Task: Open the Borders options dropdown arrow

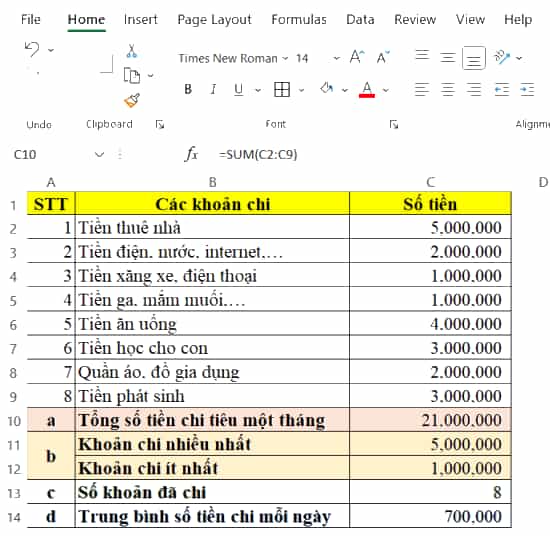Action: click(x=301, y=91)
